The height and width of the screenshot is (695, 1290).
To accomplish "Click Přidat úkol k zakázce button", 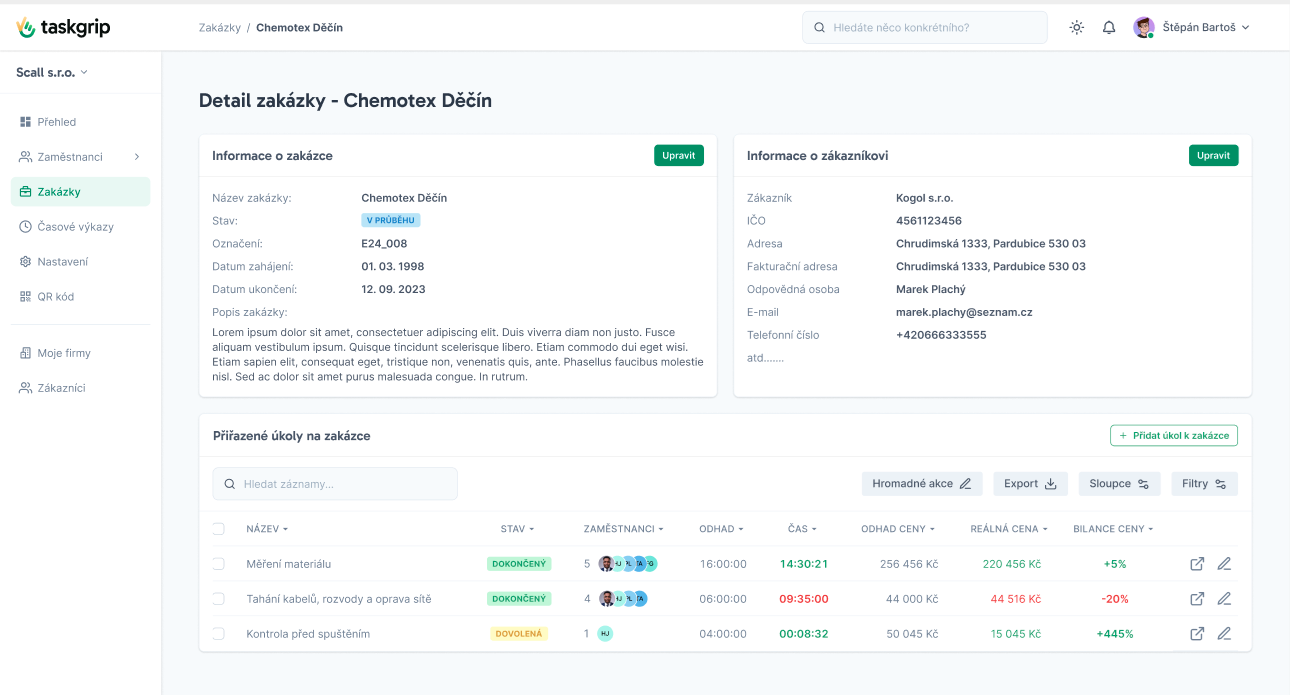I will [x=1174, y=436].
